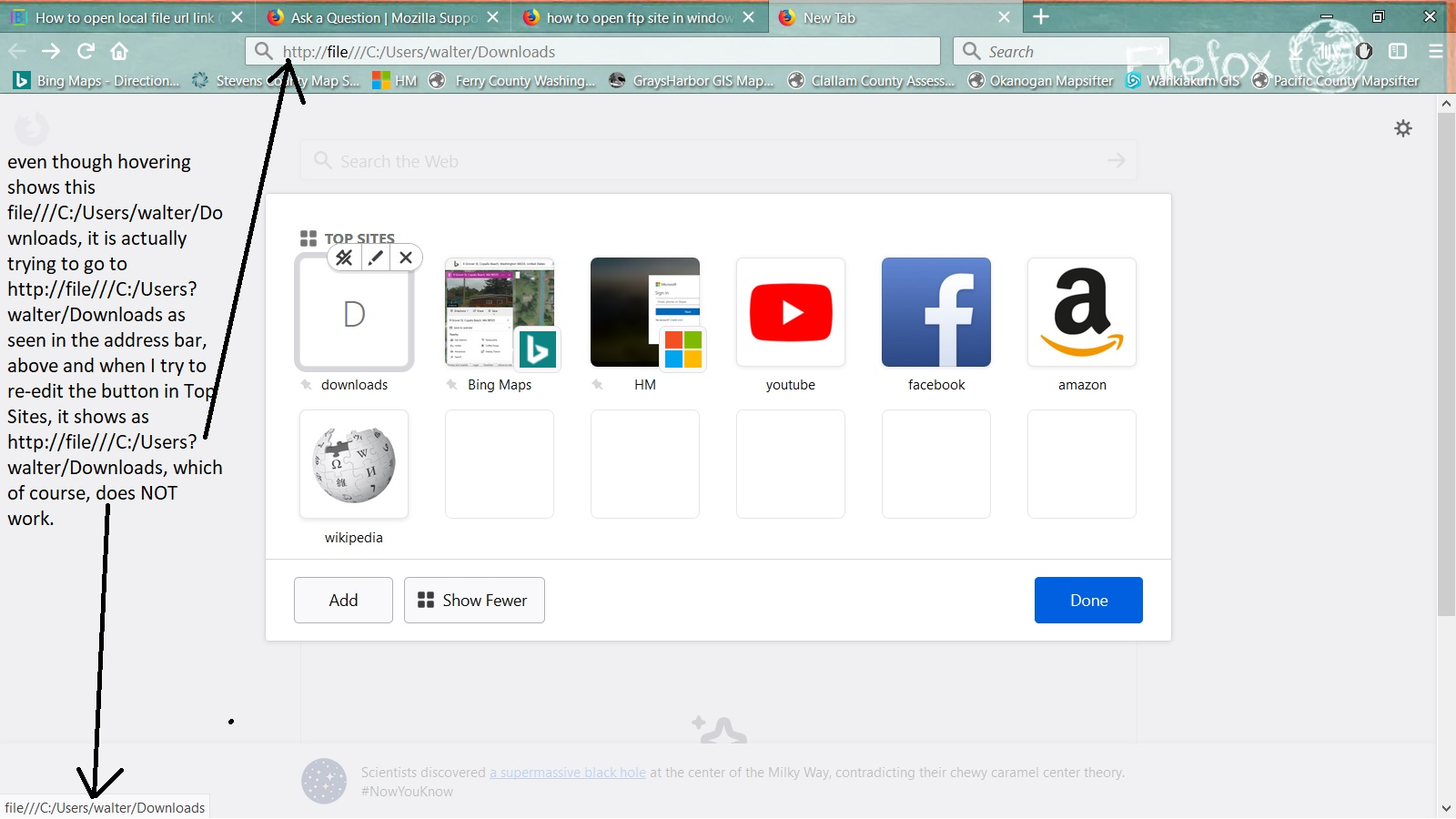
Task: Click the page's vertical scrollbar thumb
Action: 1446,364
